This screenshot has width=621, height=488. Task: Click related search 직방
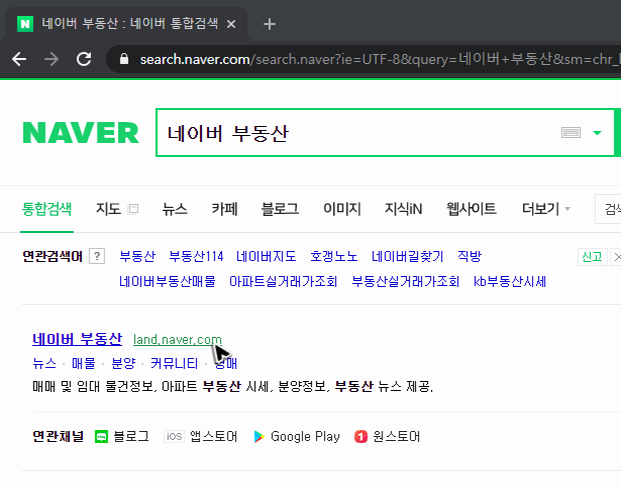point(469,256)
